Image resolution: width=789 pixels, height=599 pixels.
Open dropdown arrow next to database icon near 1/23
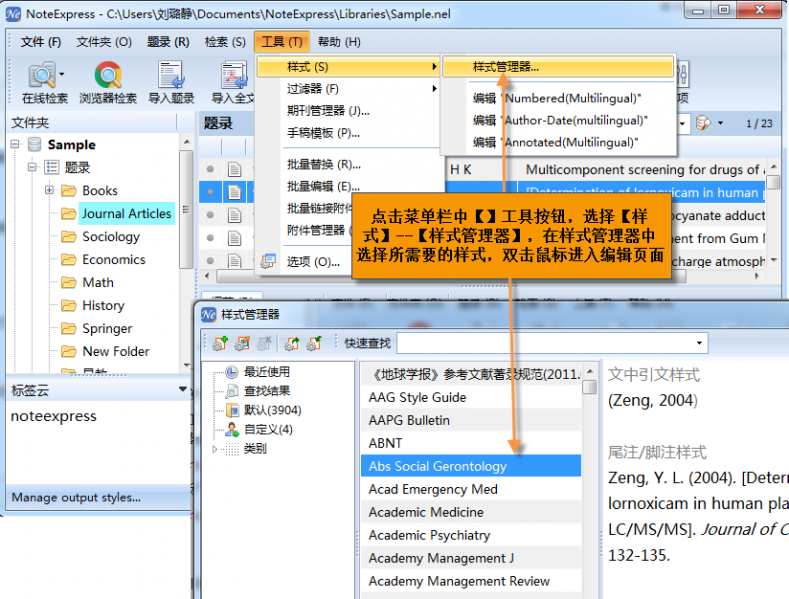[720, 123]
